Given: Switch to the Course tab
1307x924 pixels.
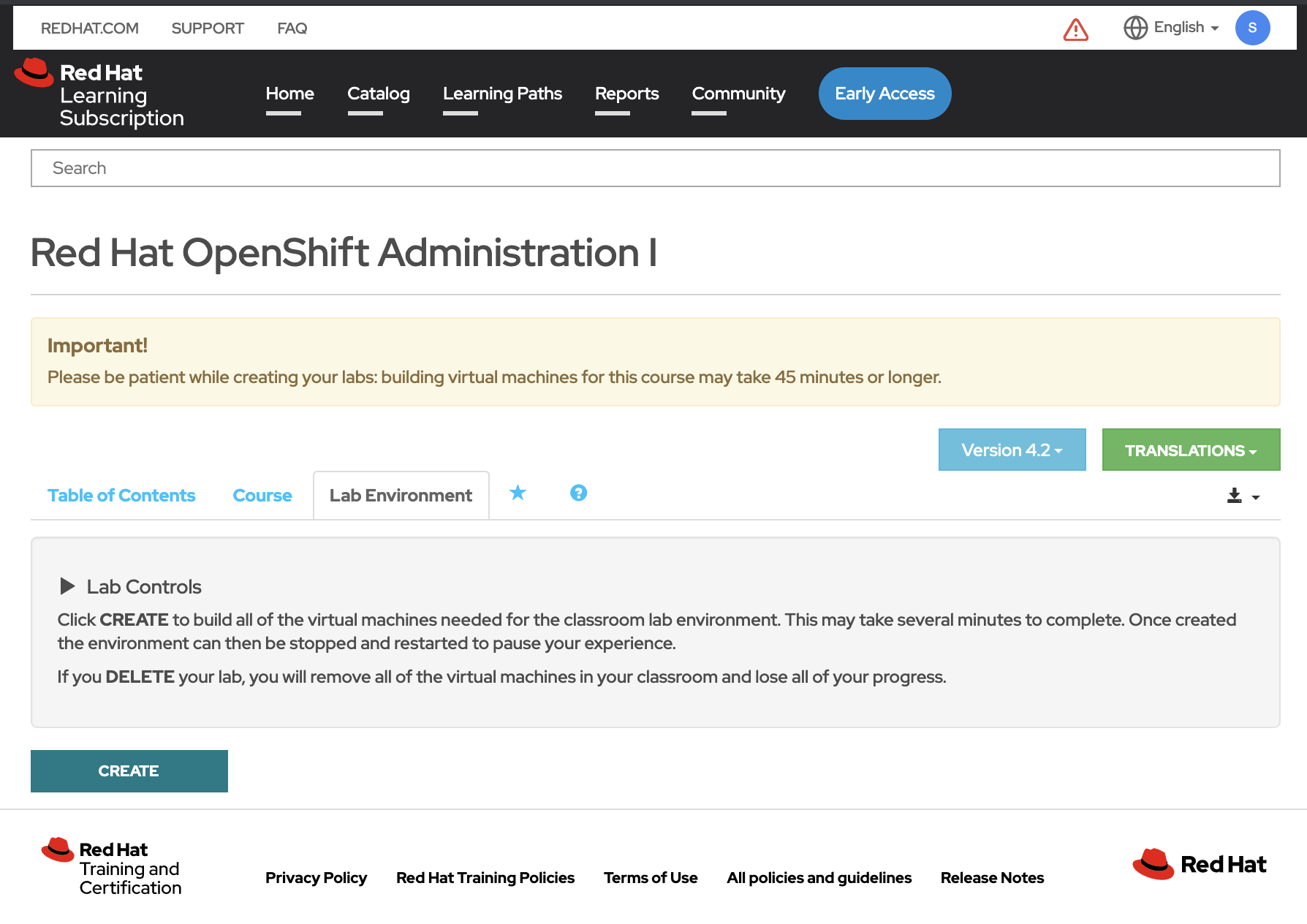Looking at the screenshot, I should 262,495.
